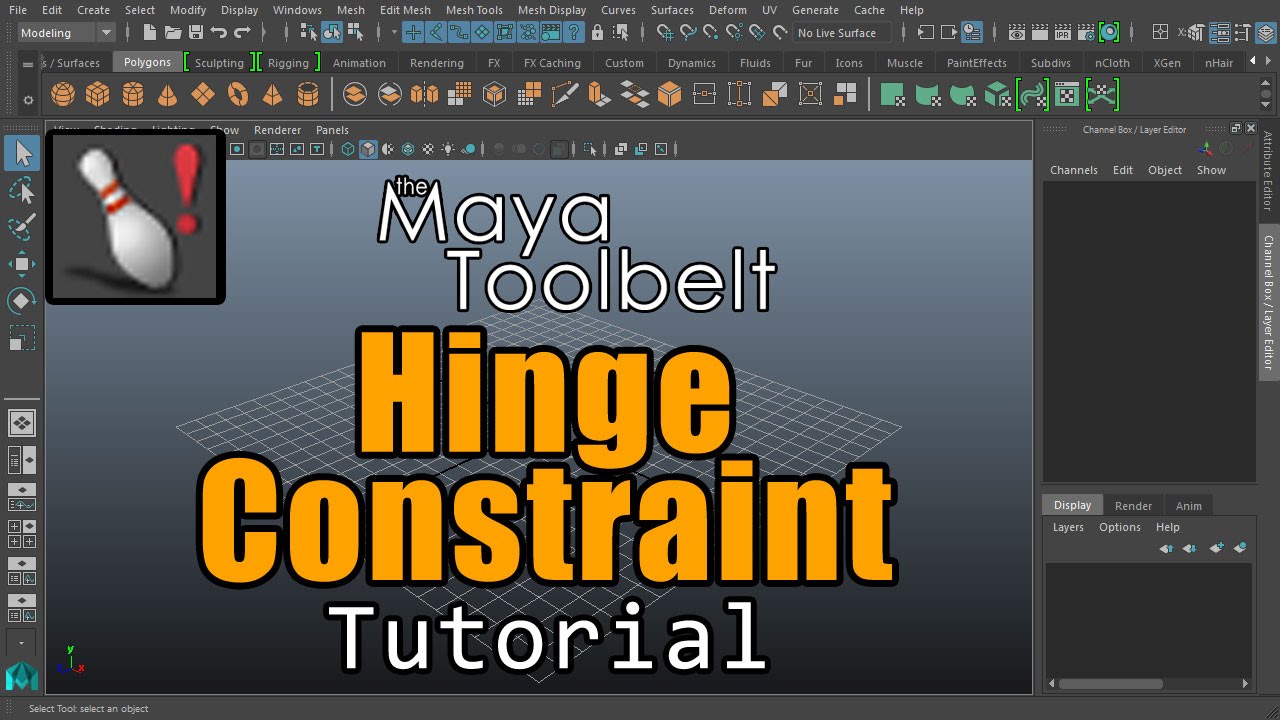Create a polygon pipe from the shelf

[309, 95]
